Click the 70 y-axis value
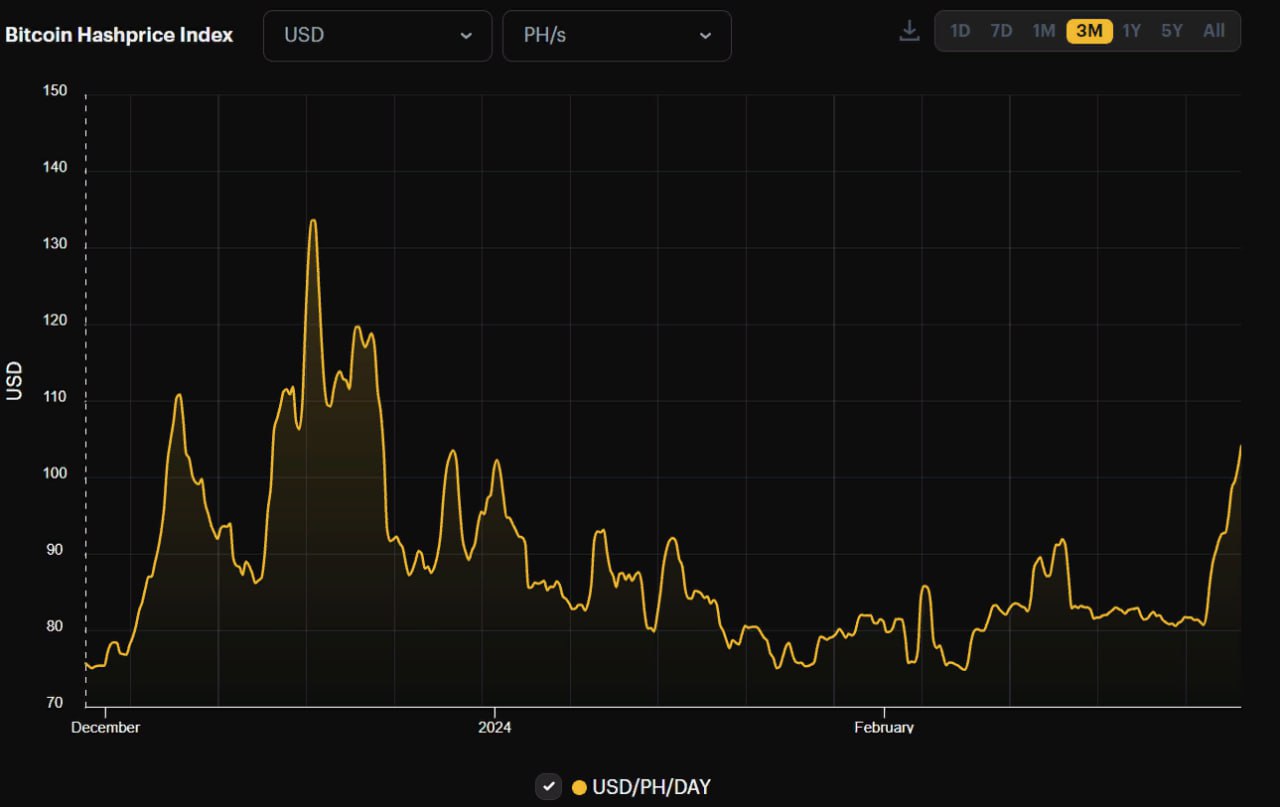The width and height of the screenshot is (1280, 807). coord(54,703)
